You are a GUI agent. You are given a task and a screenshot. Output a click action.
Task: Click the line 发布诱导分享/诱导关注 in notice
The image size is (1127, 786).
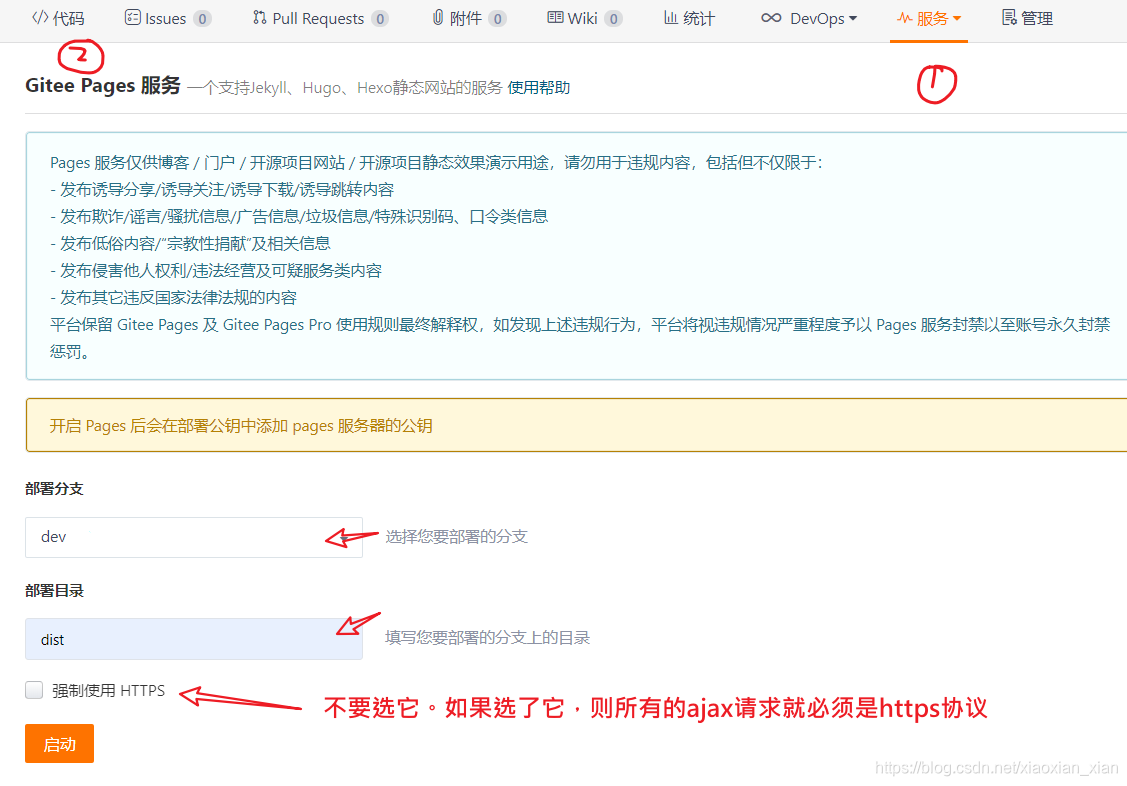[x=222, y=190]
